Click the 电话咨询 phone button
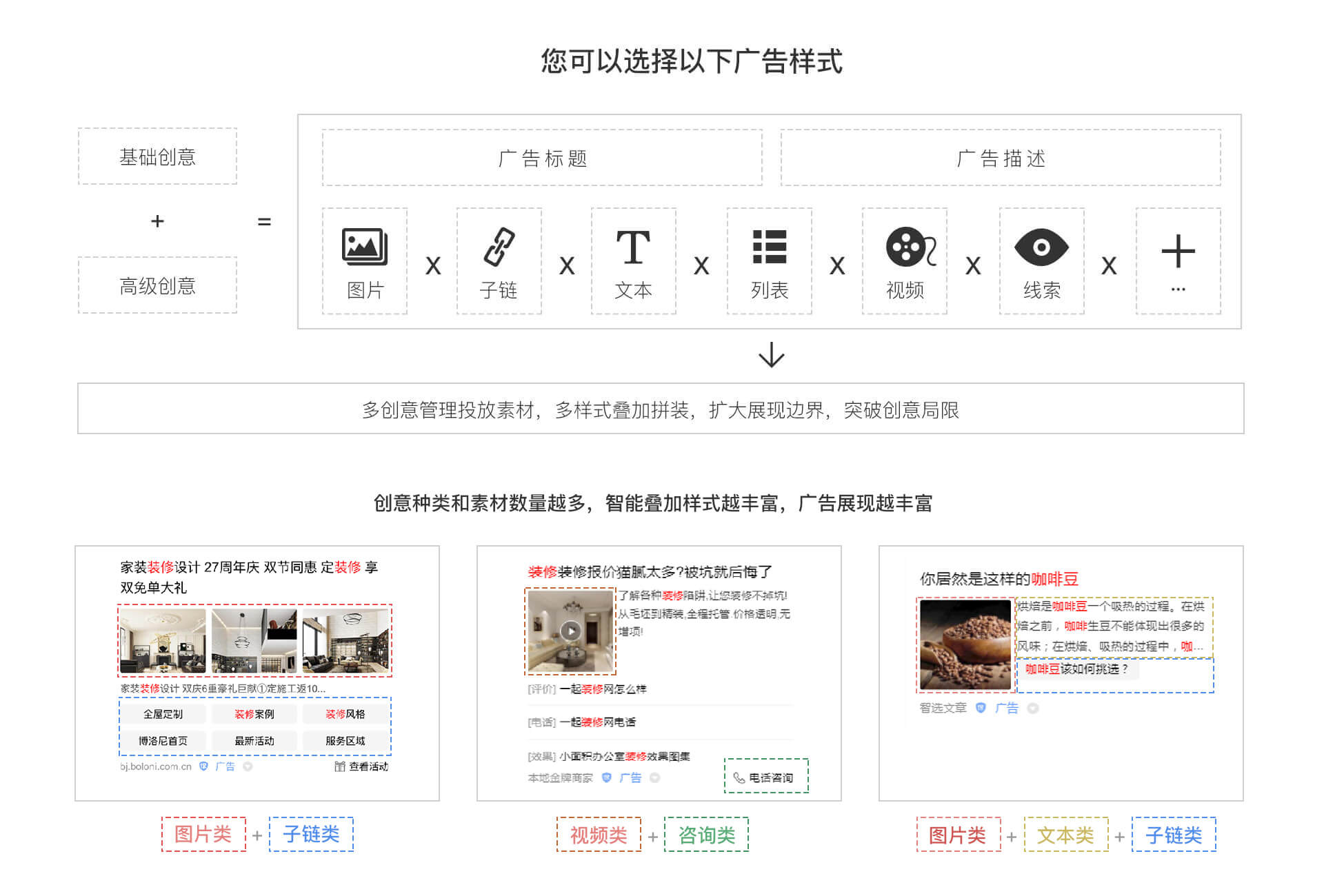This screenshot has width=1324, height=896. (x=765, y=777)
